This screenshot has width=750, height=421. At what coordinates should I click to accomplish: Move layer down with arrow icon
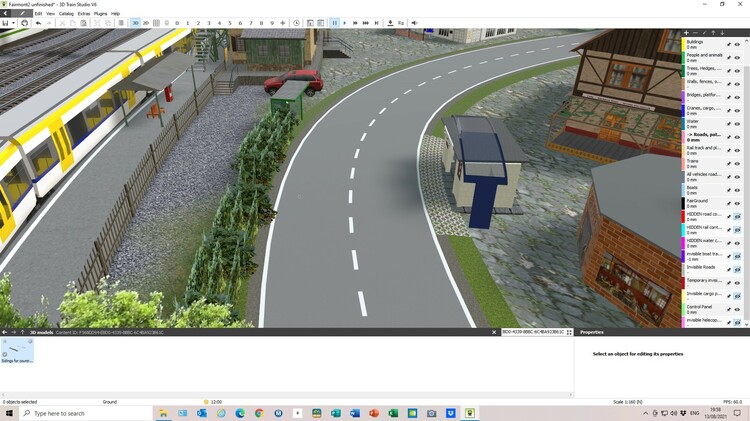click(x=722, y=33)
